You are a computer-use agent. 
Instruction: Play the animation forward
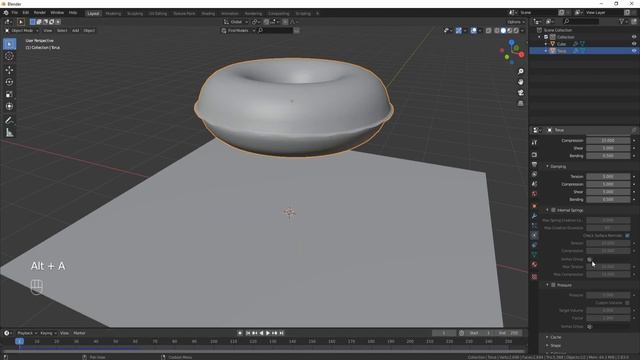[268, 333]
